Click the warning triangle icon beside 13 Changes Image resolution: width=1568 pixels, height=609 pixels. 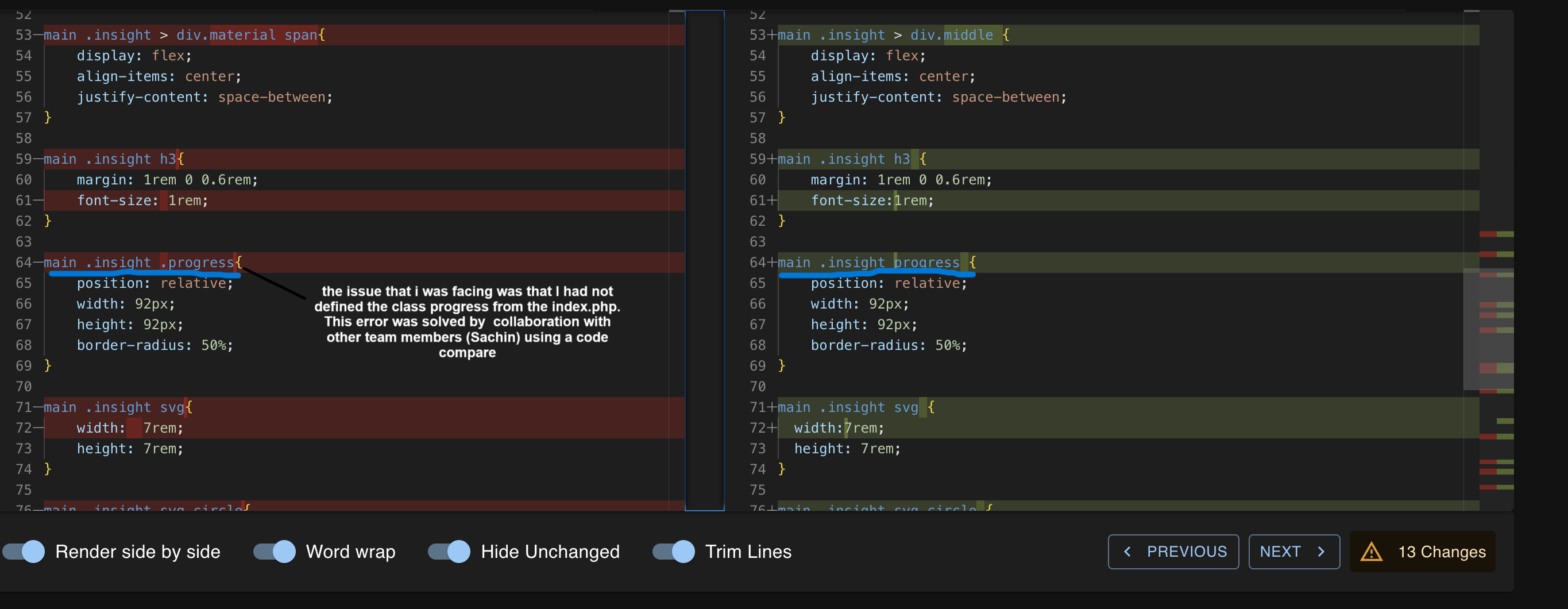tap(1371, 552)
